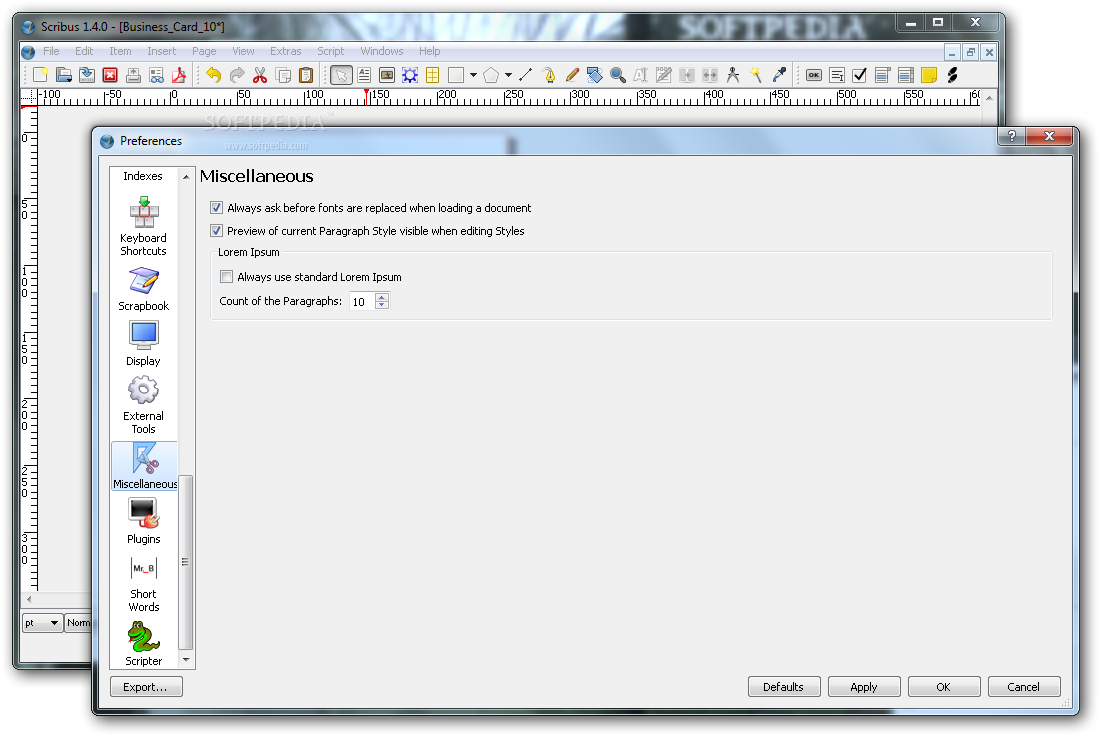This screenshot has height=736, width=1100.
Task: Open the Extras menu
Action: point(286,51)
